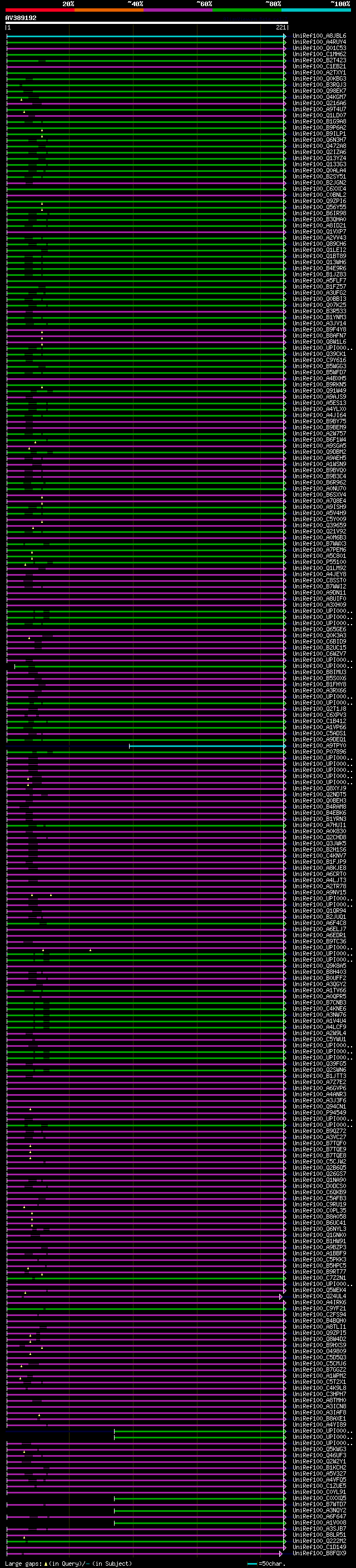Image resolution: width=356 pixels, height=1568 pixels.
Task: Select hit label UniRef100_B7WTD7
Action: coord(319,1503)
